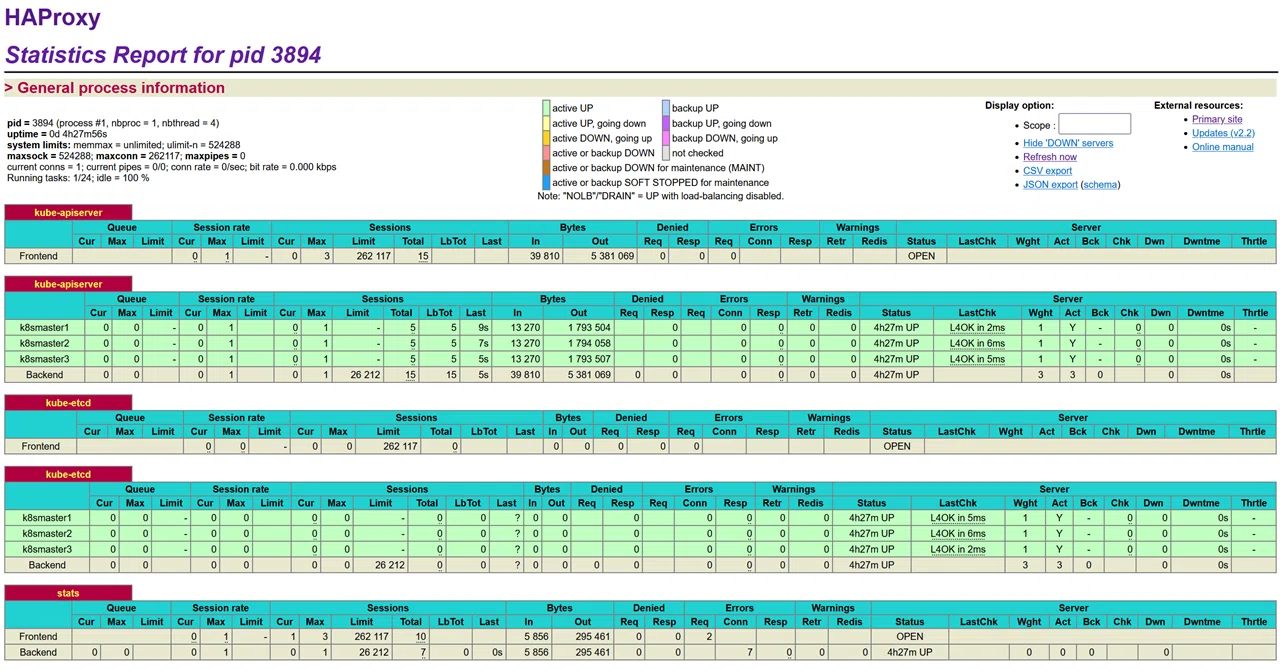Click the 'Display option:' label
Image resolution: width=1280 pixels, height=669 pixels.
click(x=1019, y=105)
